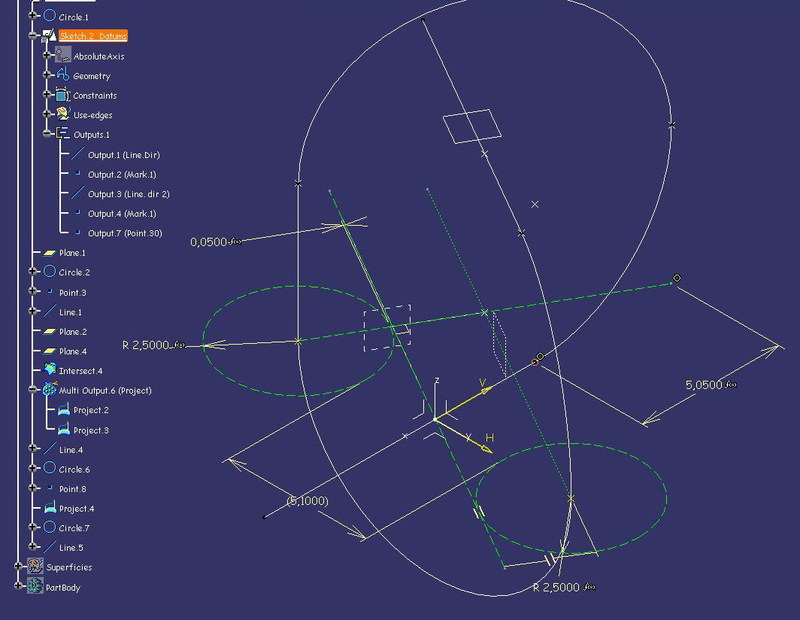Click the Geometry node icon
Image resolution: width=800 pixels, height=620 pixels.
click(x=63, y=76)
